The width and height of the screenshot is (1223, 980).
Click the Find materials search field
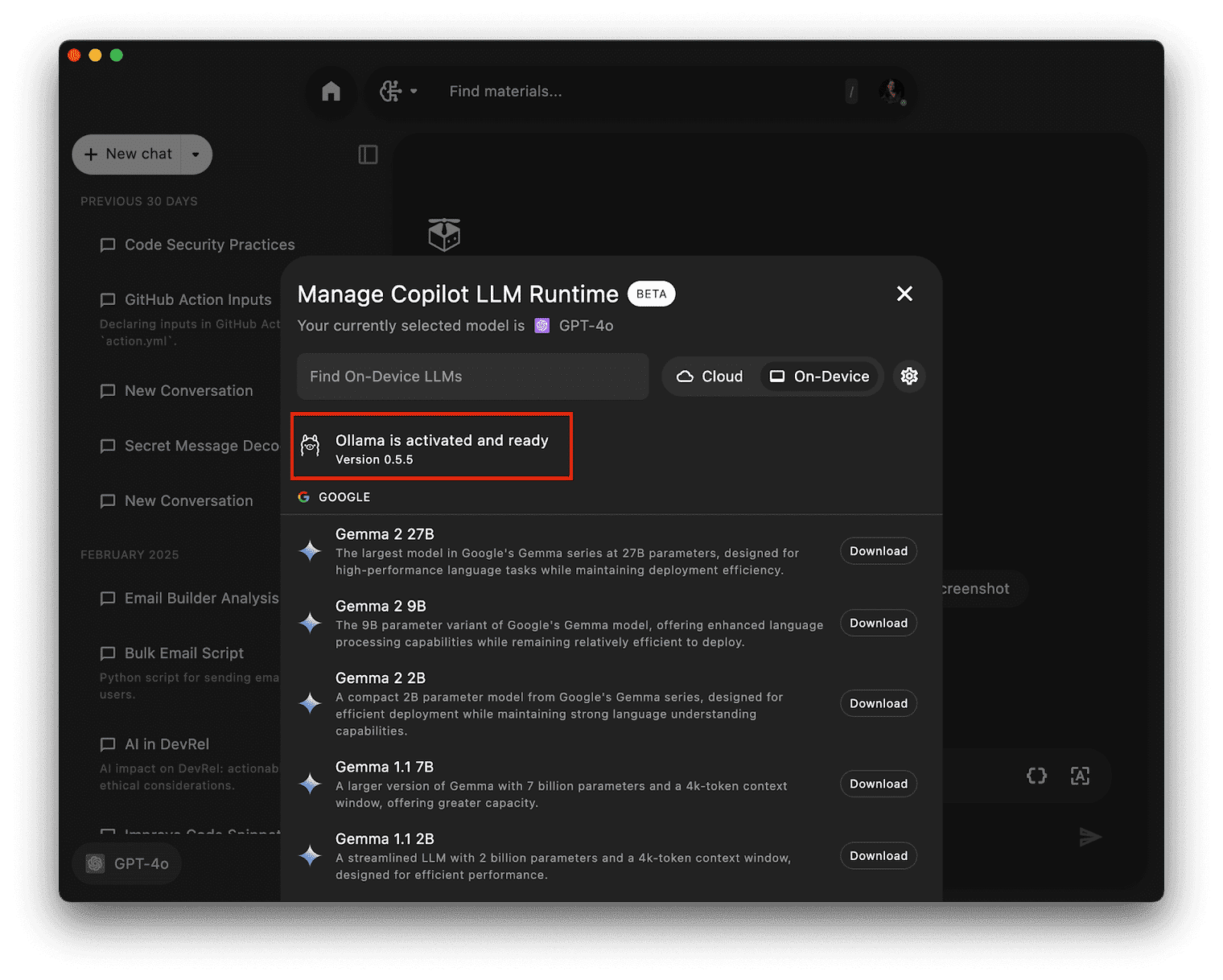click(642, 92)
